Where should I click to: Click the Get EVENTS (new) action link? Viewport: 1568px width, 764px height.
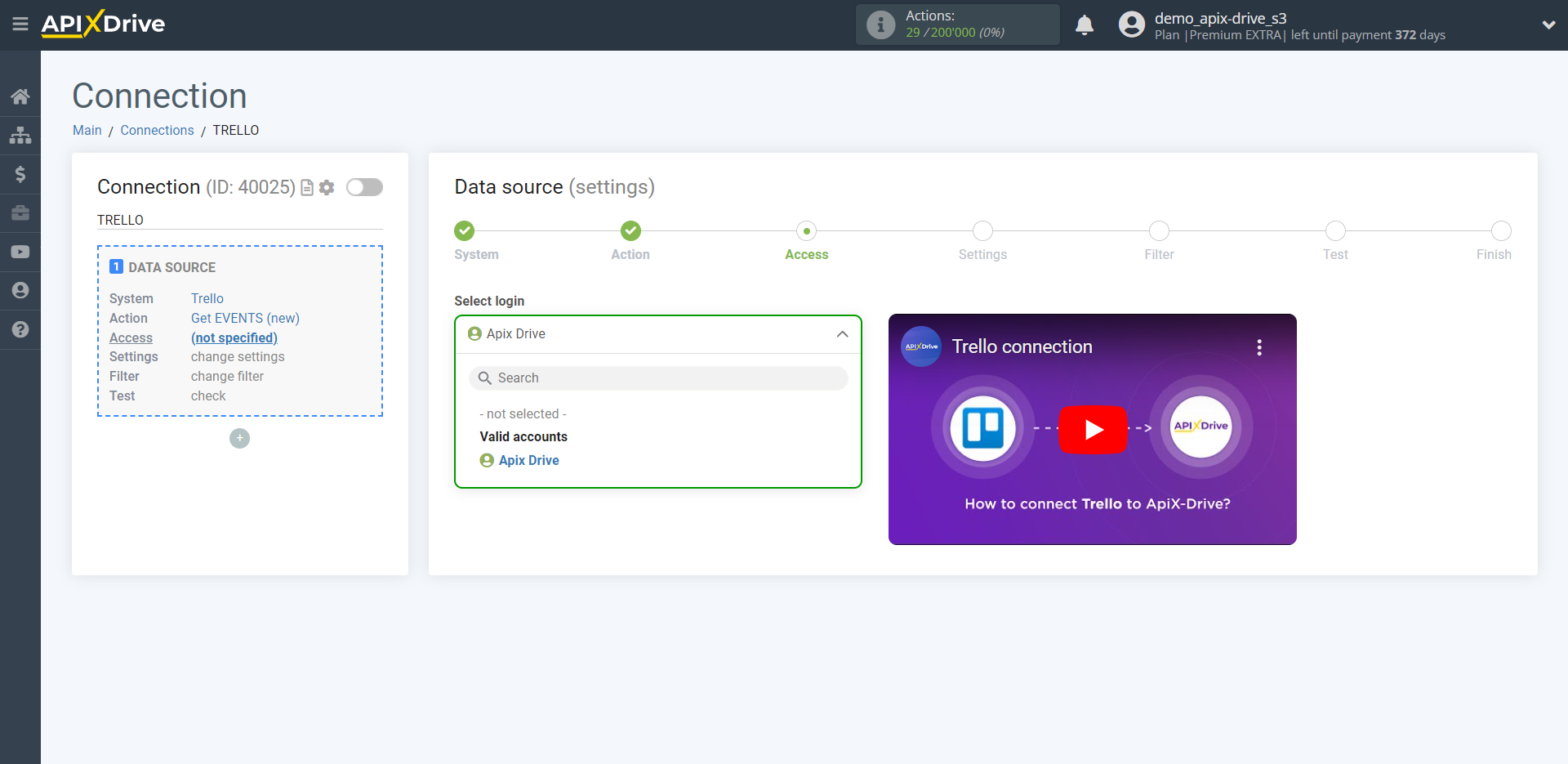[x=245, y=319]
